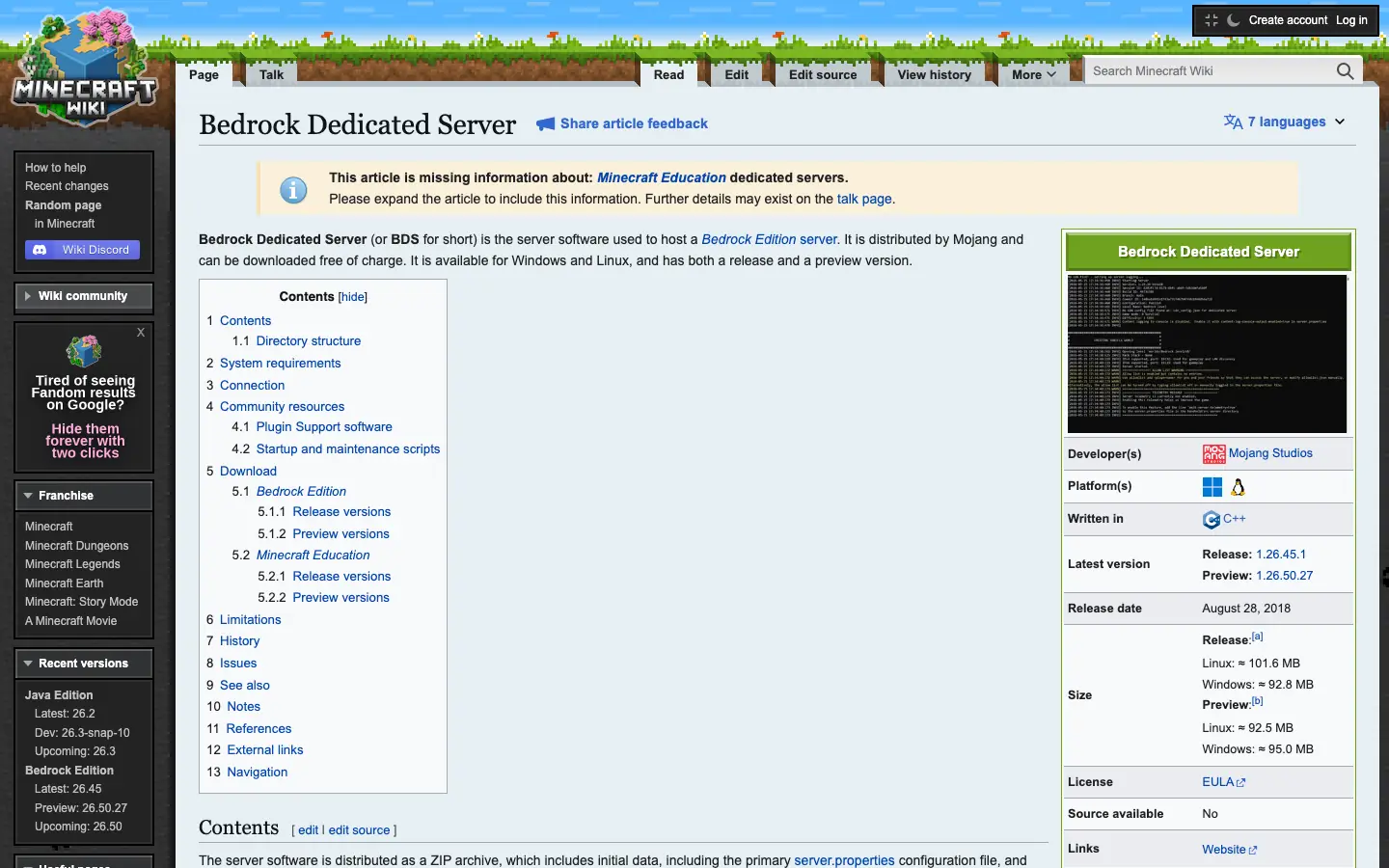This screenshot has height=868, width=1389.
Task: Close the Fandom results ad box
Action: pos(141,333)
